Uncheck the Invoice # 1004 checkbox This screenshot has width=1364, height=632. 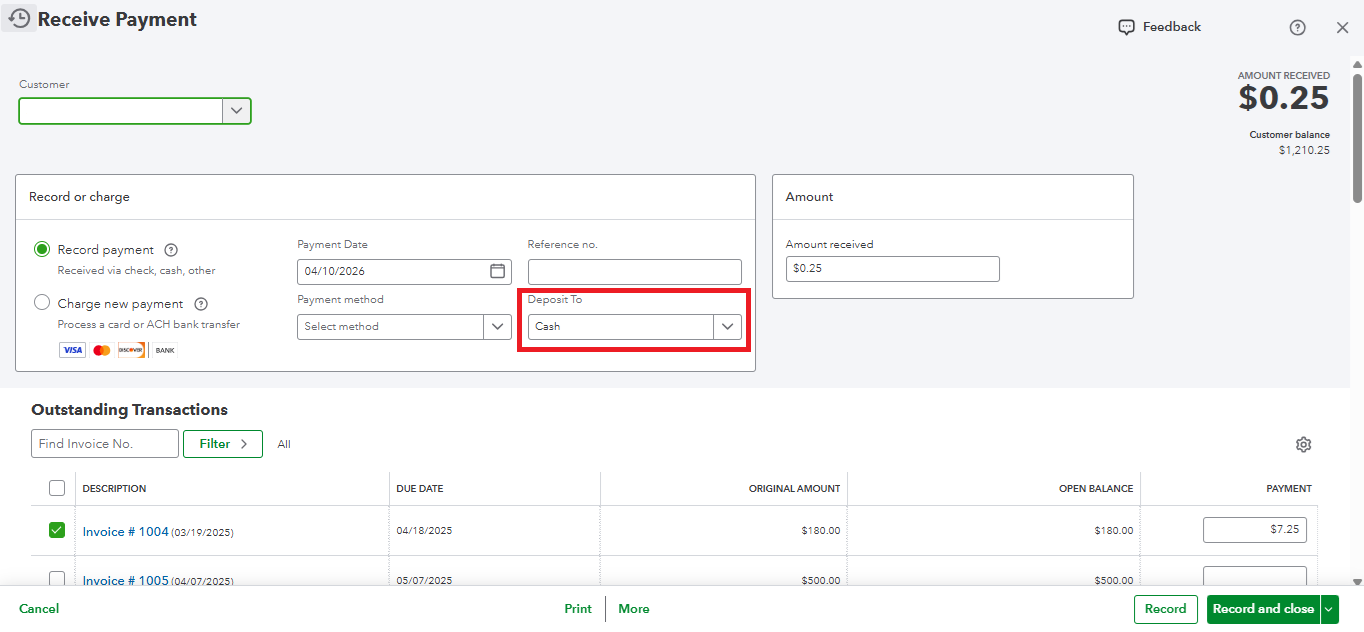point(57,530)
